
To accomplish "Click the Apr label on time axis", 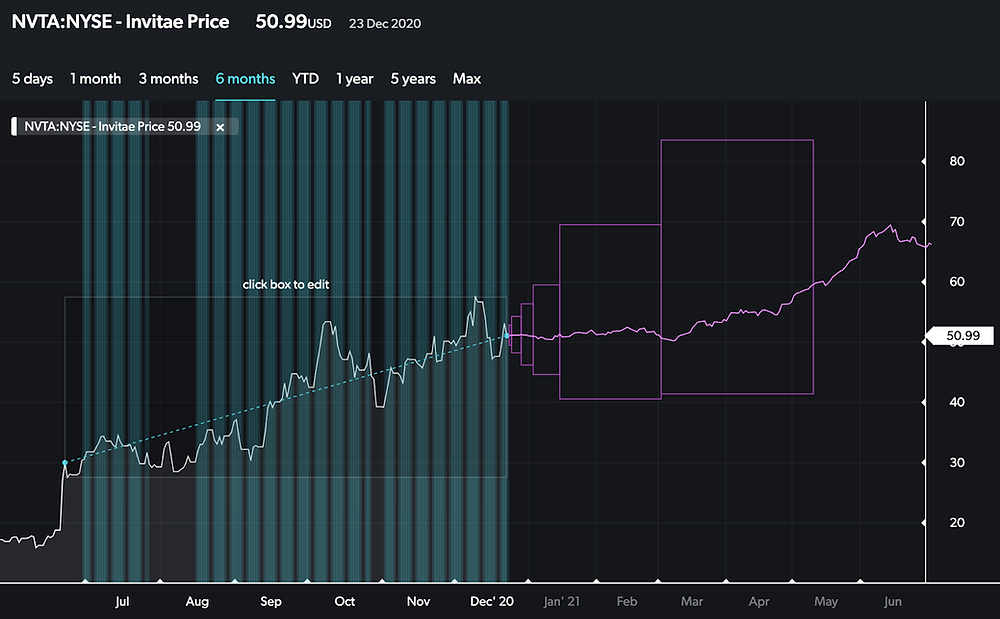I will 759,601.
